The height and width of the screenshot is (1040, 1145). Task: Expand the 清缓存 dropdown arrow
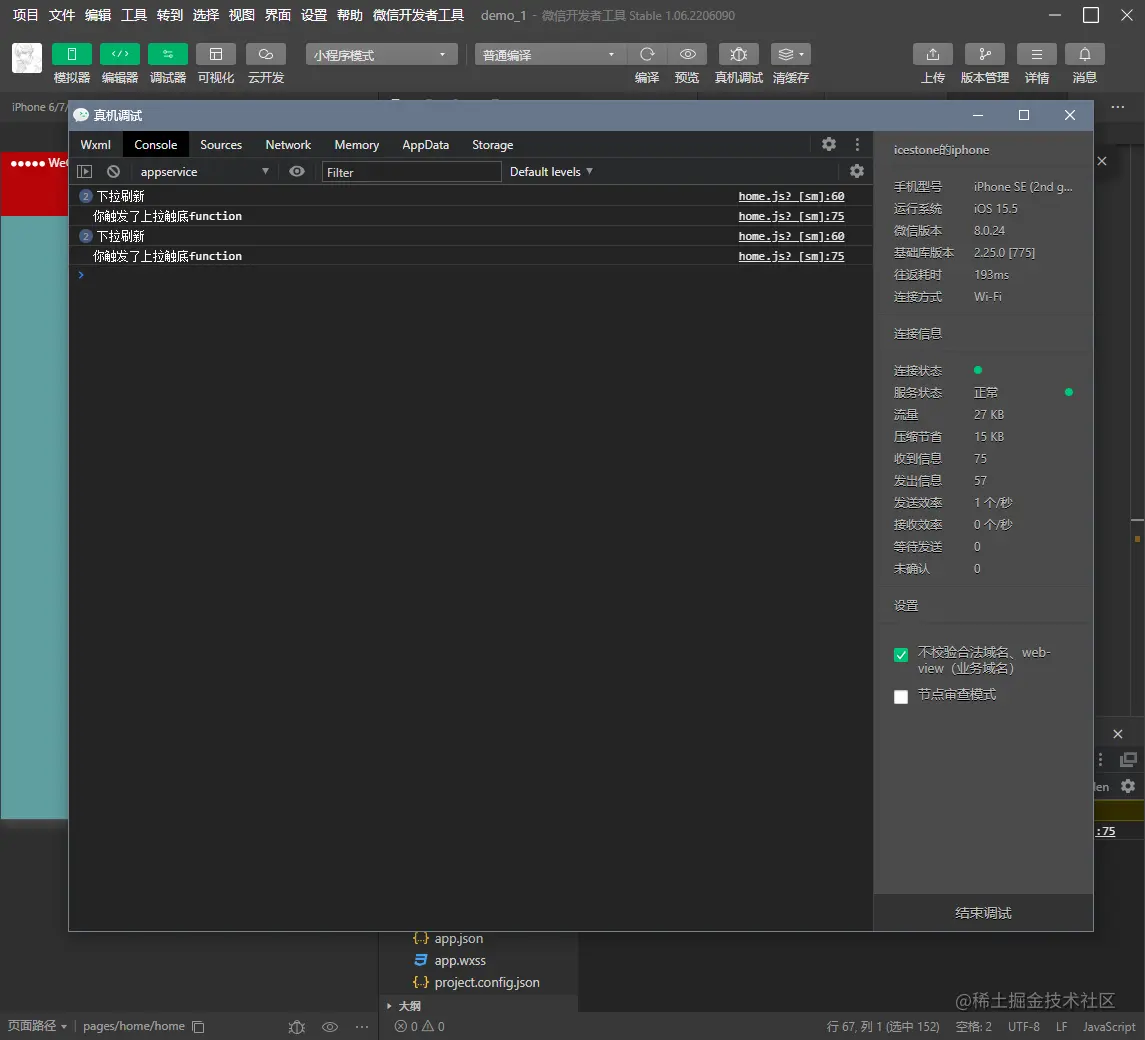802,54
